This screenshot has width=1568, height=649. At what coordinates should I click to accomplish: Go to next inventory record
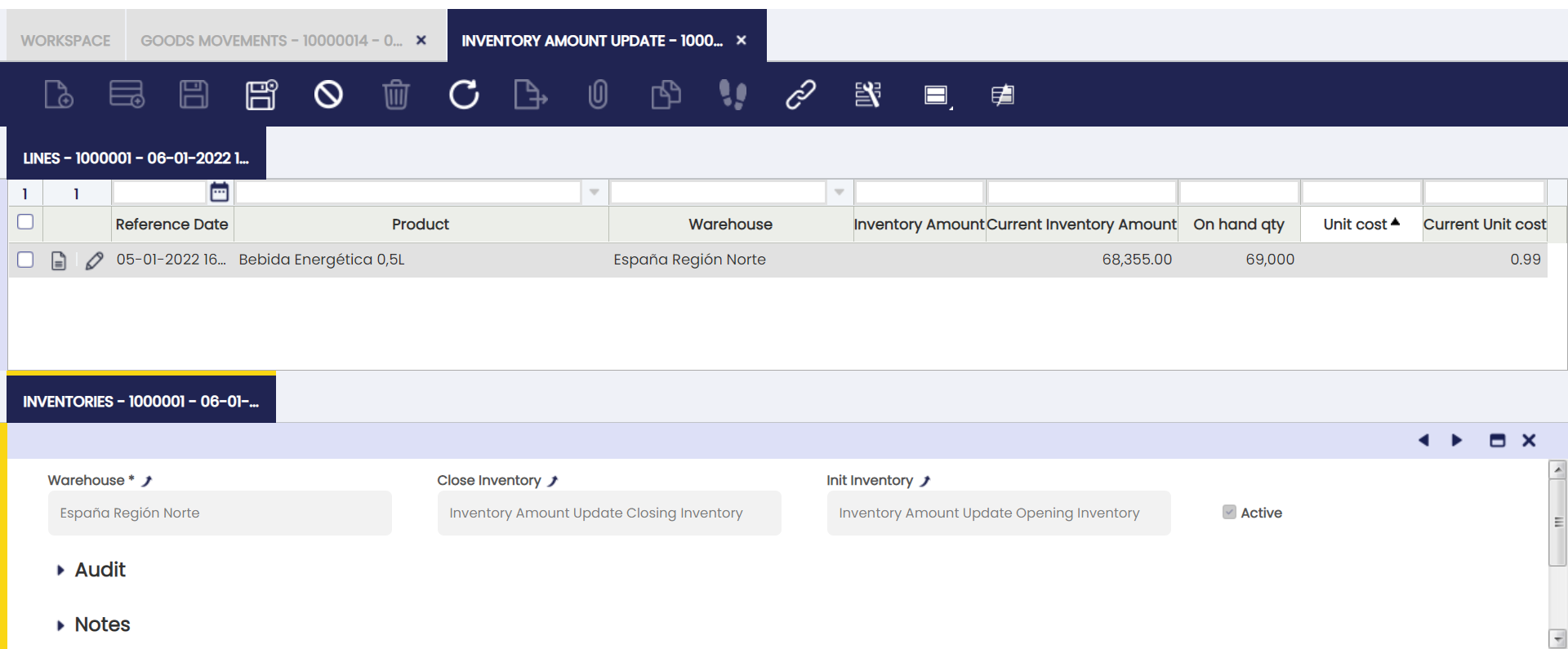pos(1457,440)
